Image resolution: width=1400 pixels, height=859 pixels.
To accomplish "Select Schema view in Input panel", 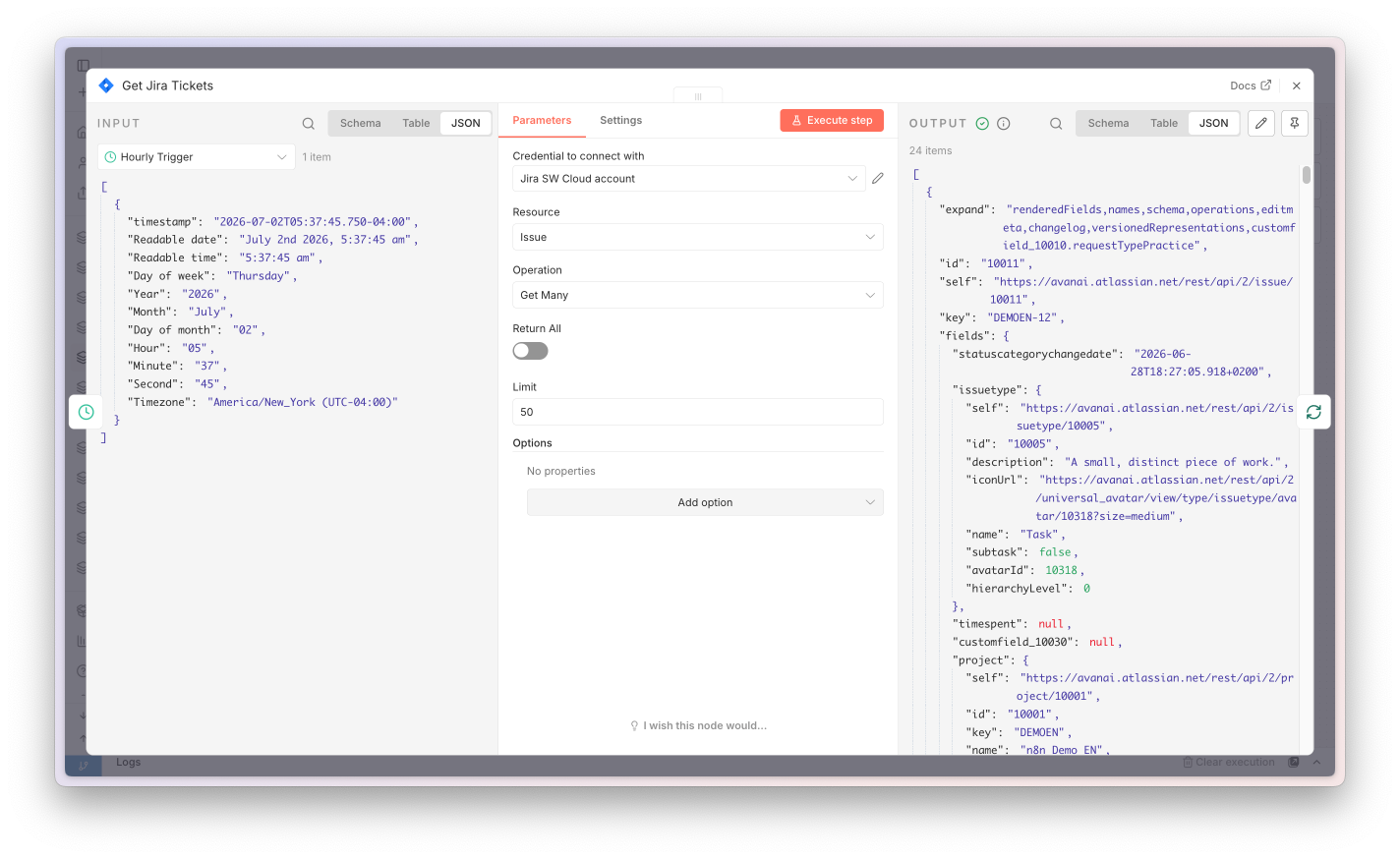I will tap(360, 123).
